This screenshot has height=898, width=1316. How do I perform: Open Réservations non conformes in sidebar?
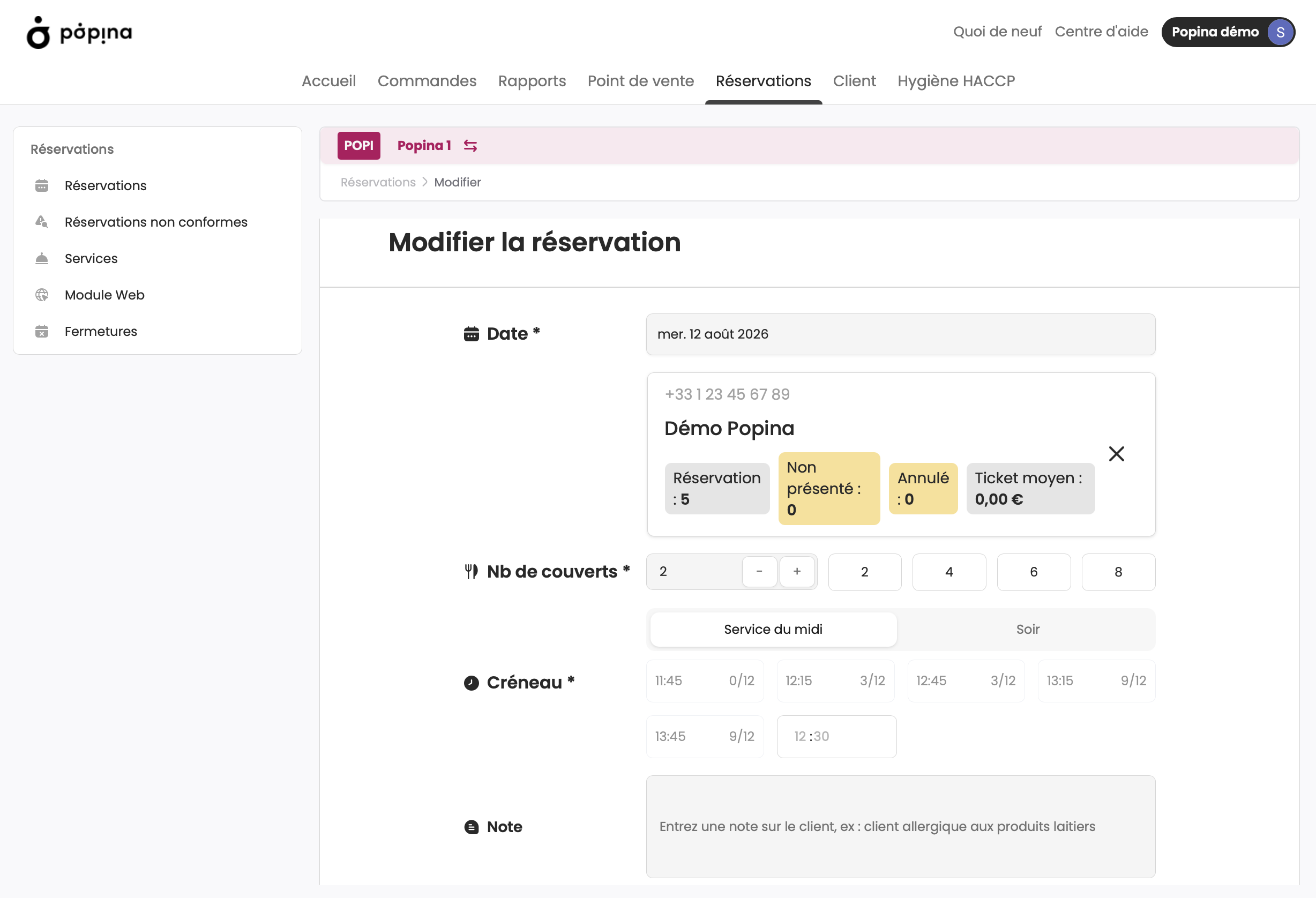coord(158,222)
